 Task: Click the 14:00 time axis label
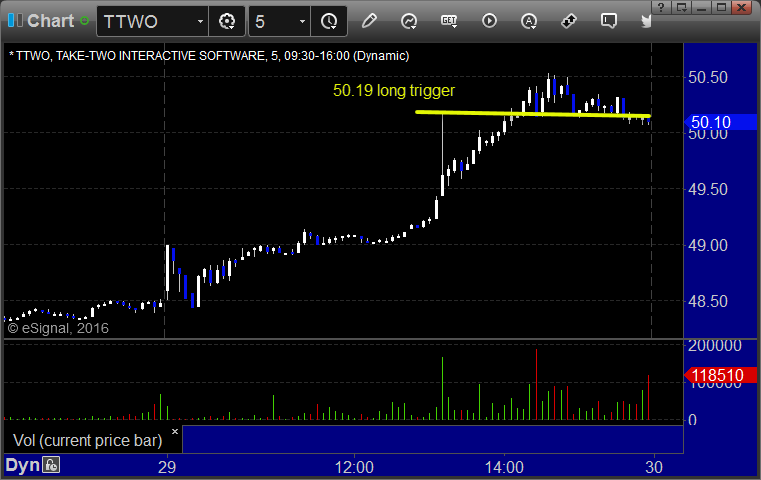coord(504,467)
